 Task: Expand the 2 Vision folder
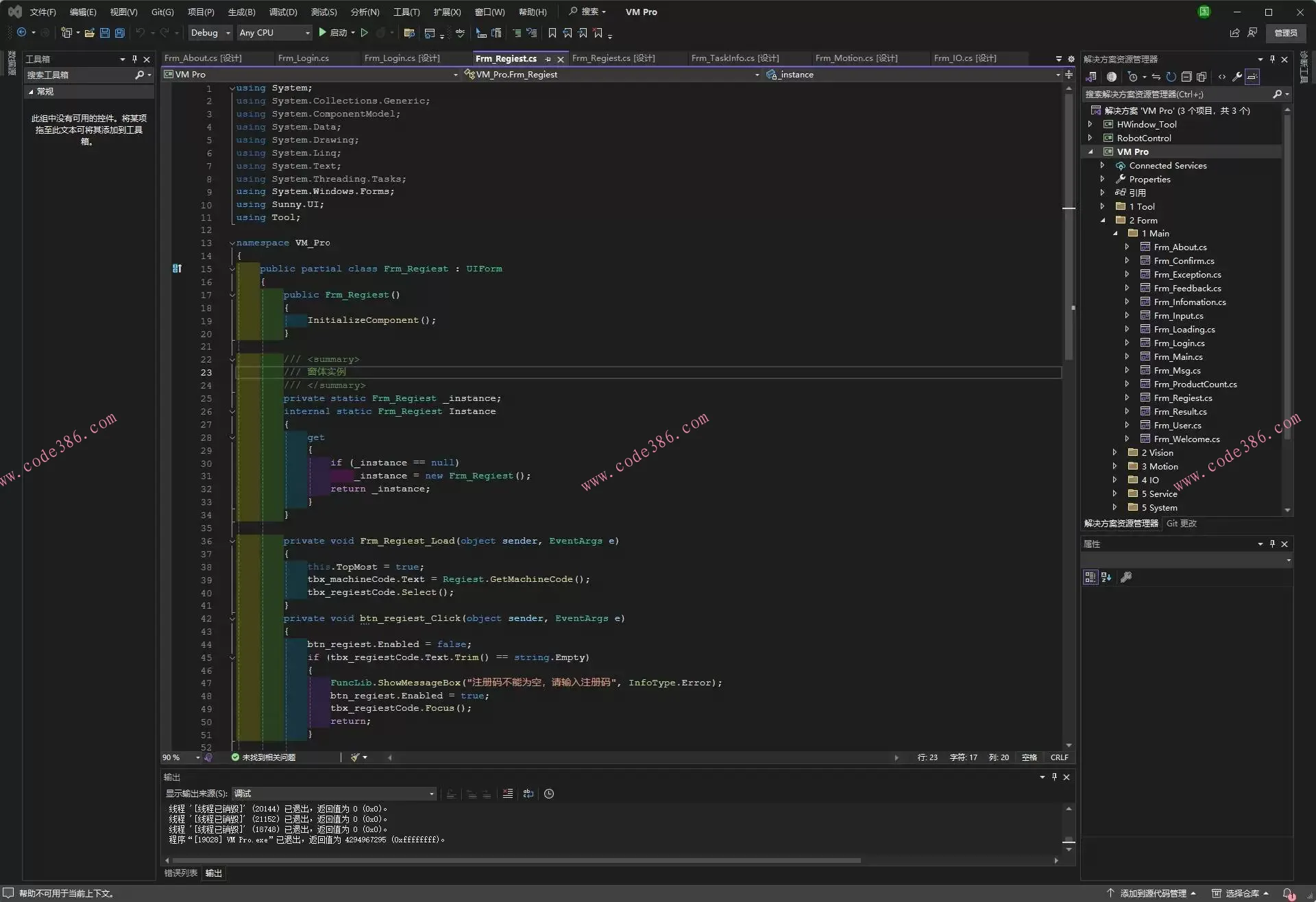point(1114,452)
